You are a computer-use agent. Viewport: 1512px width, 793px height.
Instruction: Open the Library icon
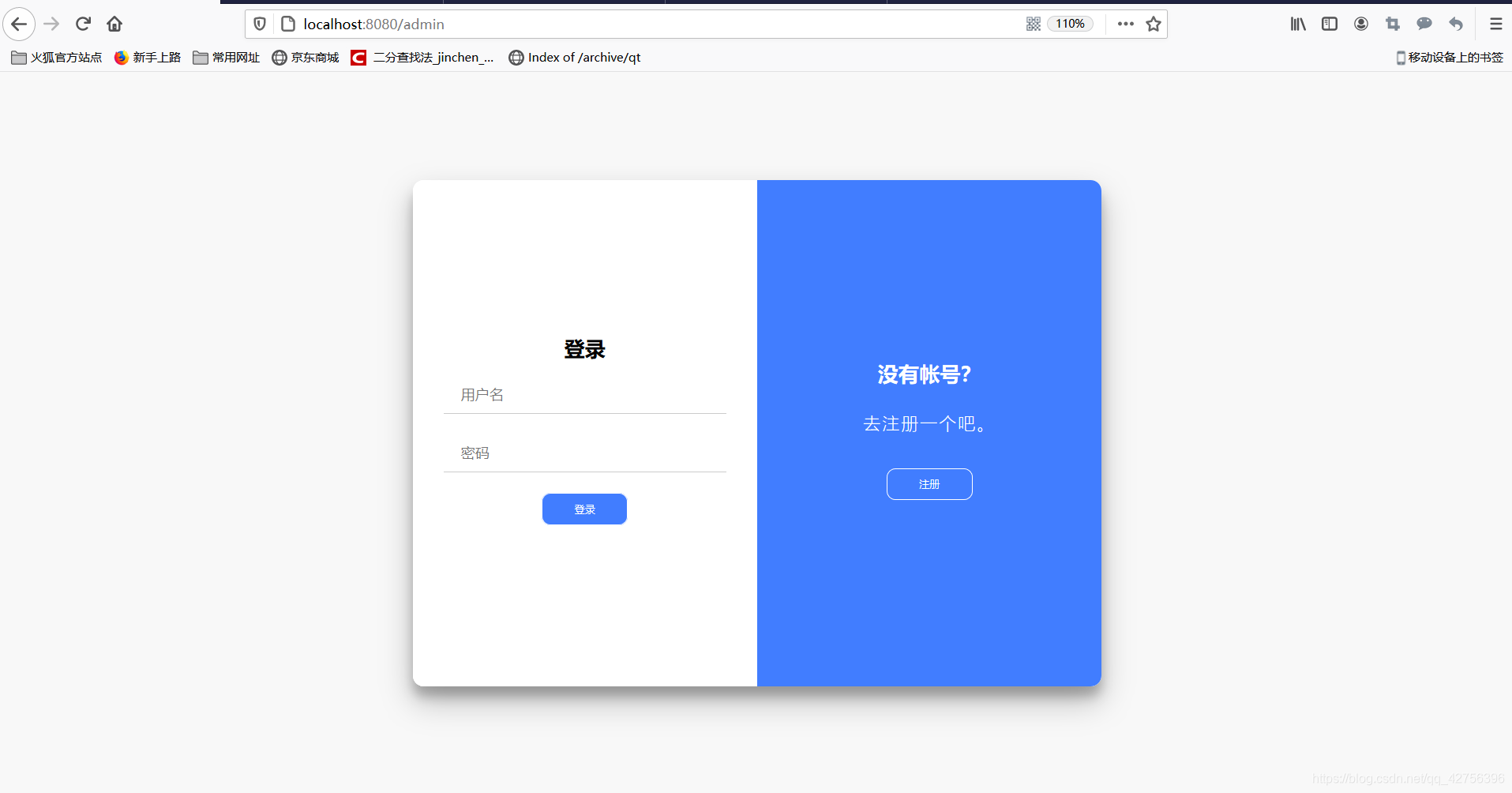point(1298,24)
